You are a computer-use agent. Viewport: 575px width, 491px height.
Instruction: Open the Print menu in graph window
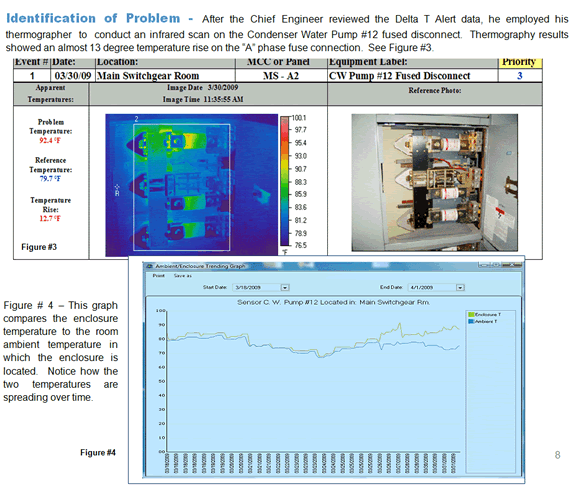159,275
